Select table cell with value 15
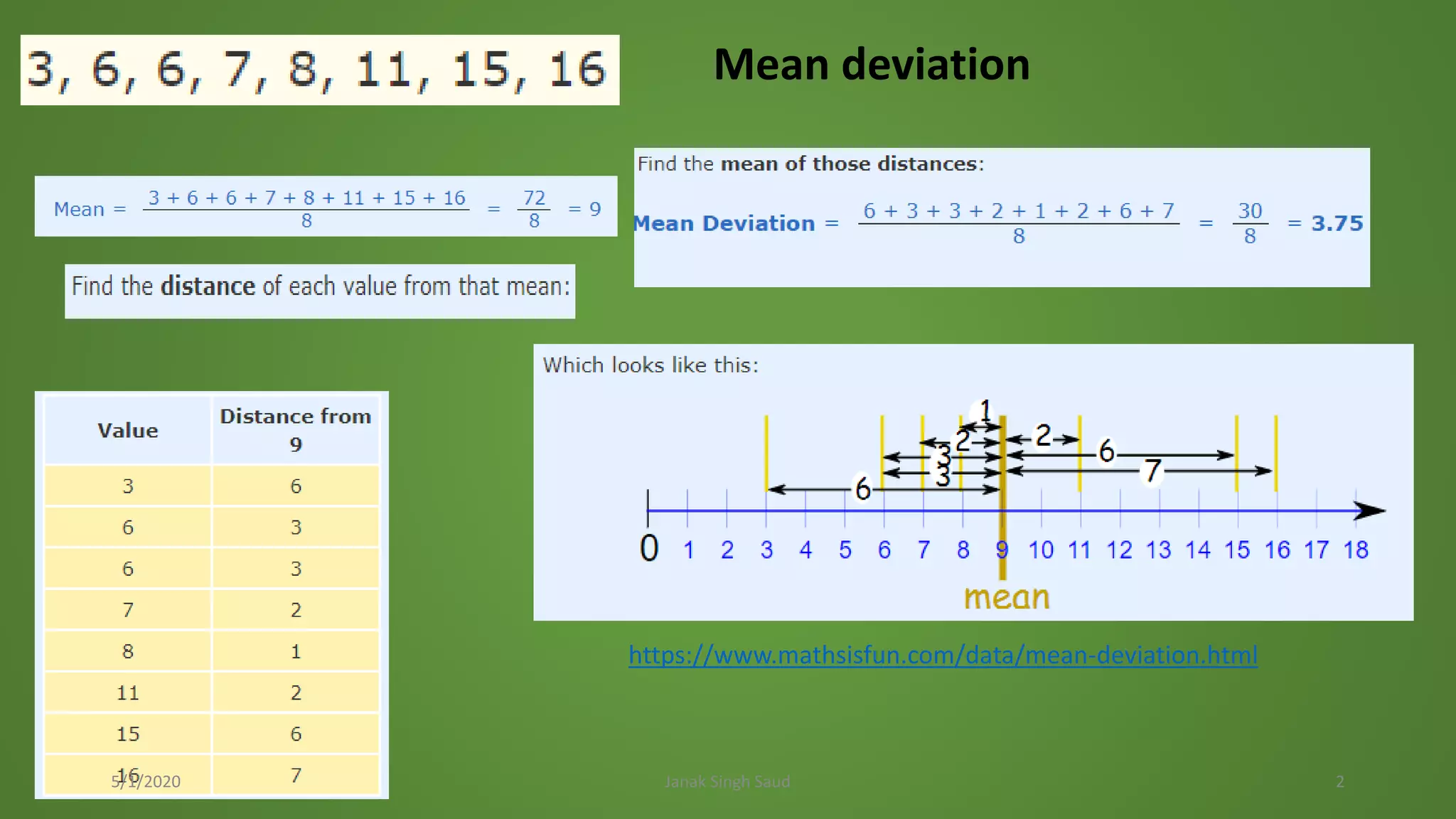 (128, 734)
